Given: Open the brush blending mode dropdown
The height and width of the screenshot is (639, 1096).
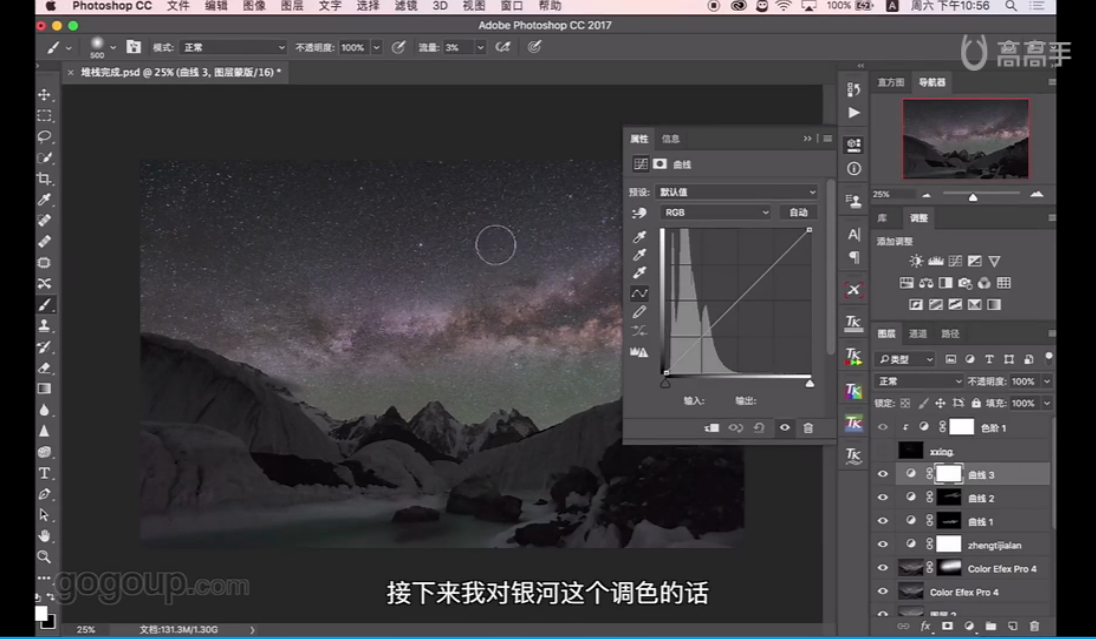Looking at the screenshot, I should point(233,48).
